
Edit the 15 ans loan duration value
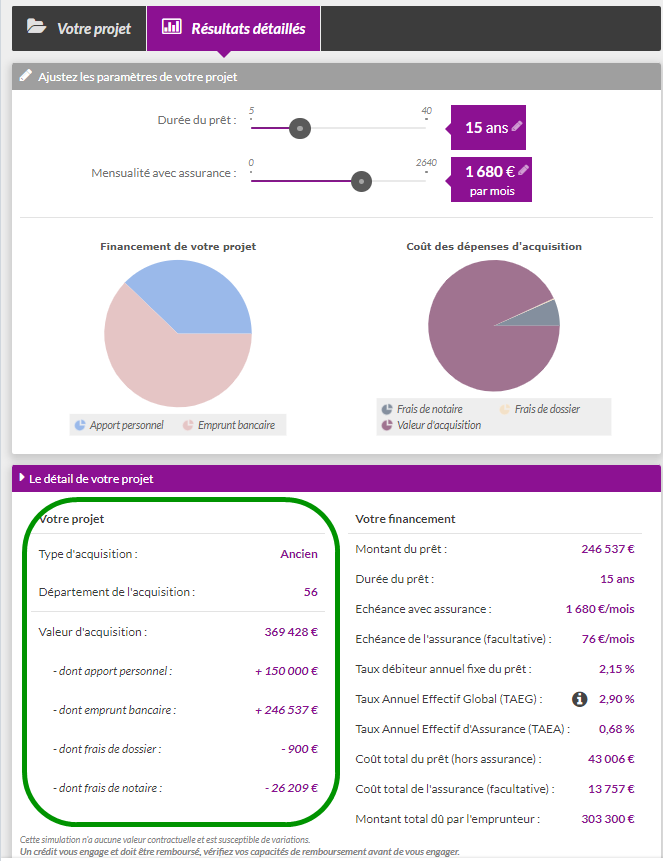(488, 128)
